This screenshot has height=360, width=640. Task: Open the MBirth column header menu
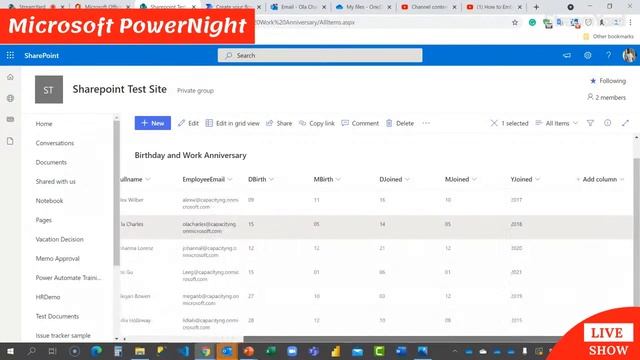click(x=327, y=179)
